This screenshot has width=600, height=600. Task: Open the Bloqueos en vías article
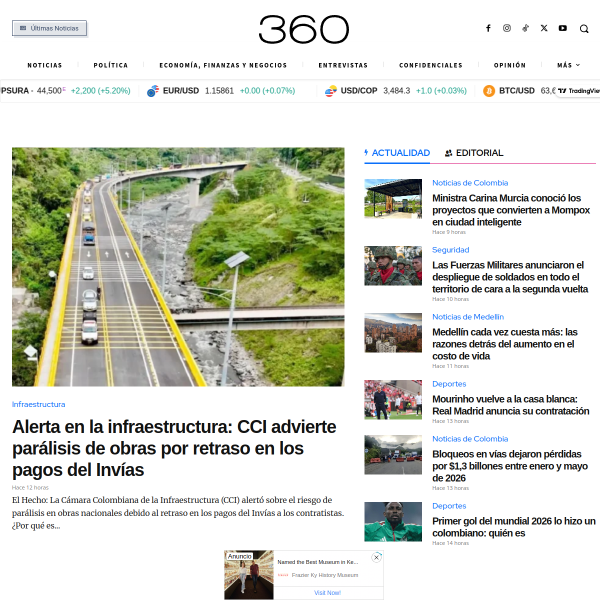point(510,466)
